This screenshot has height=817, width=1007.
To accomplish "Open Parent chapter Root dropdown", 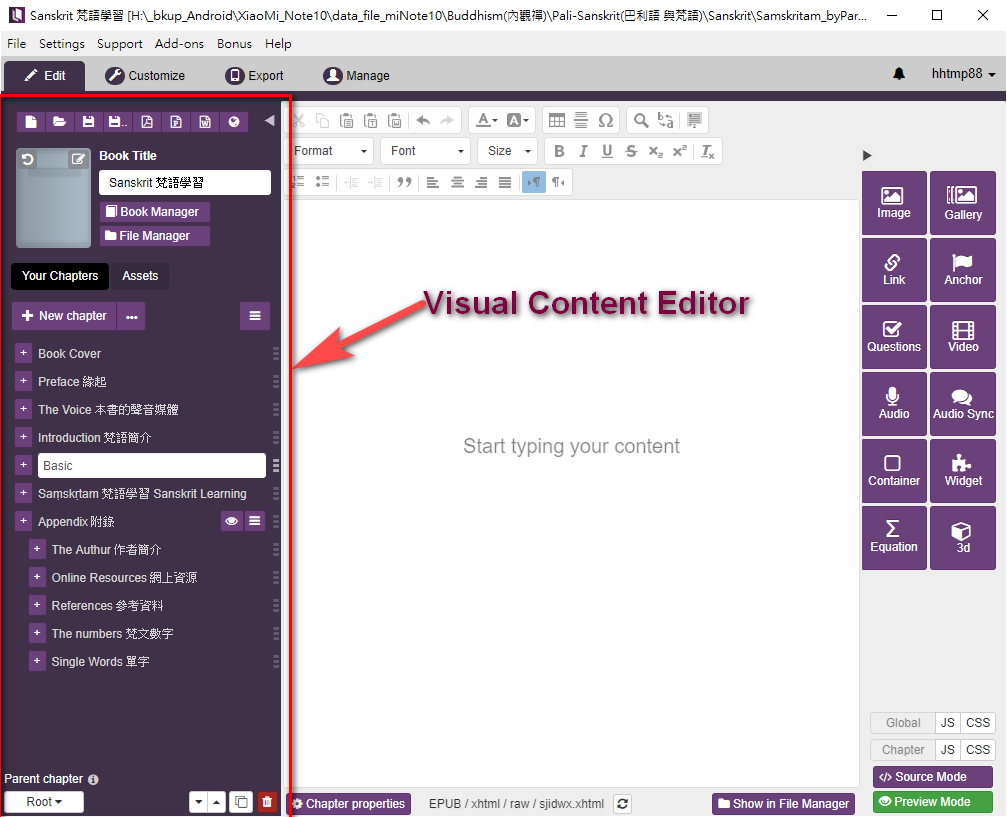I will click(44, 802).
